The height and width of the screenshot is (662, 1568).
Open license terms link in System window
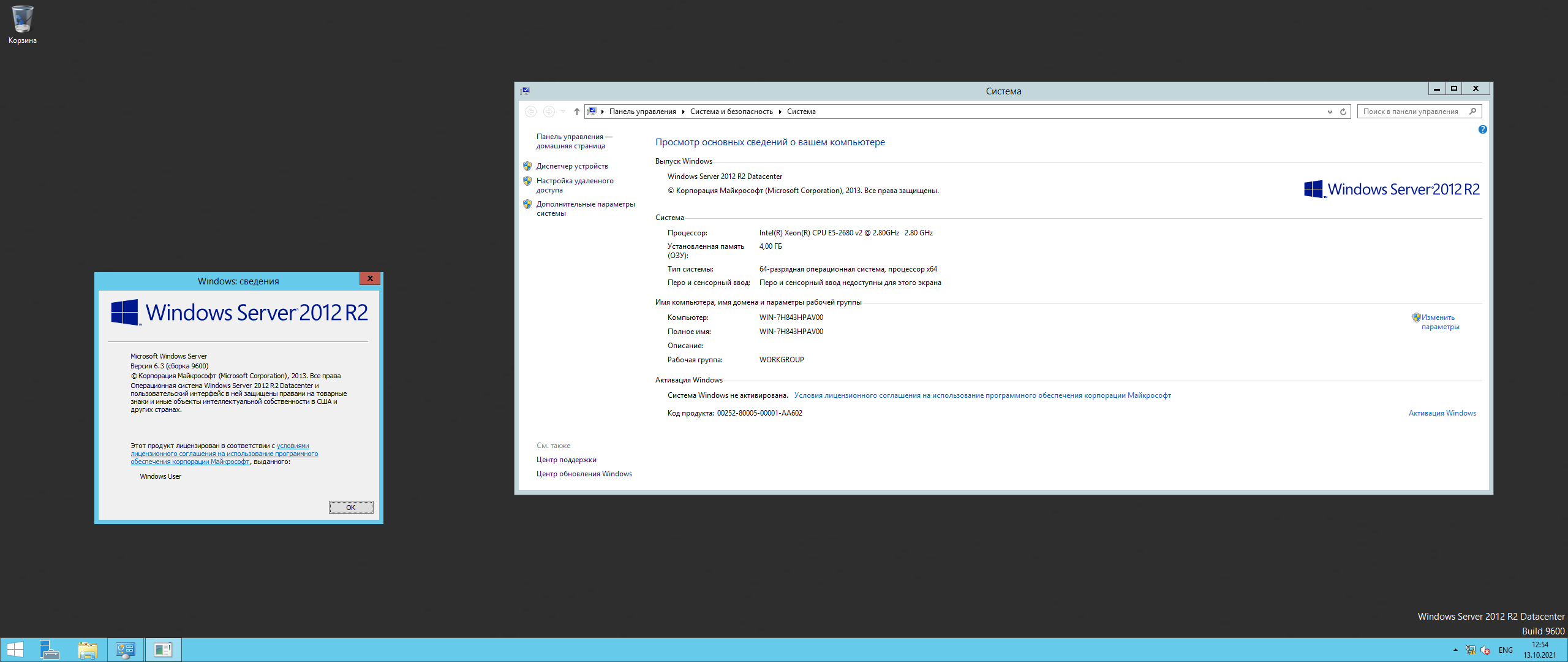982,395
